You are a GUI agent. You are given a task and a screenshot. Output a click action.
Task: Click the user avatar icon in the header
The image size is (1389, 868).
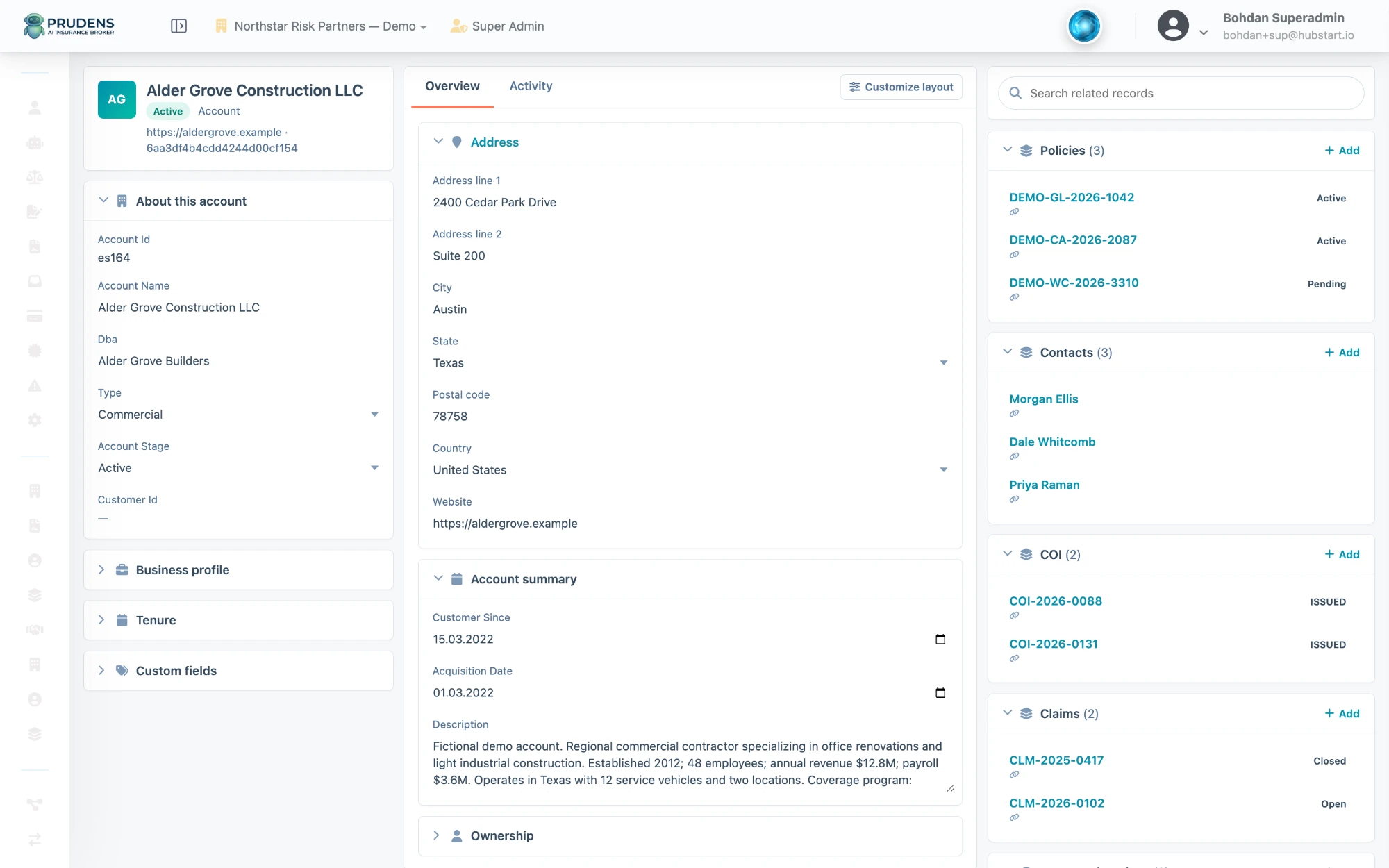pos(1173,26)
